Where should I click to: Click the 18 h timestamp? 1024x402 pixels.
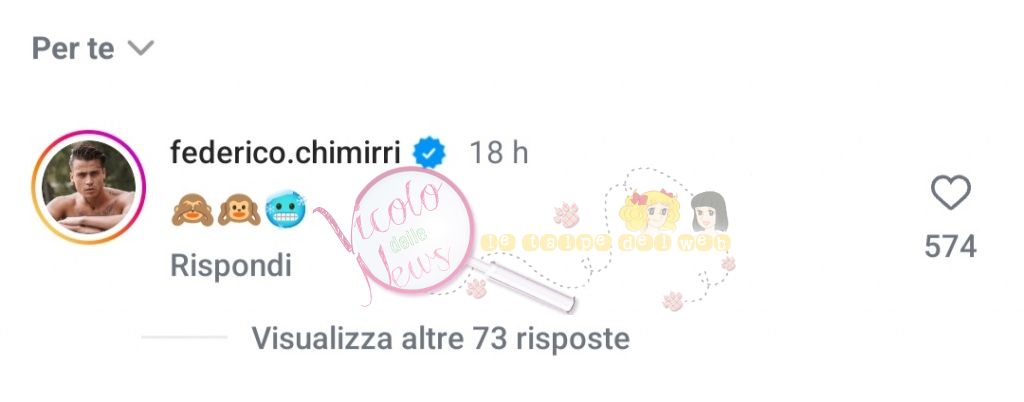[499, 154]
